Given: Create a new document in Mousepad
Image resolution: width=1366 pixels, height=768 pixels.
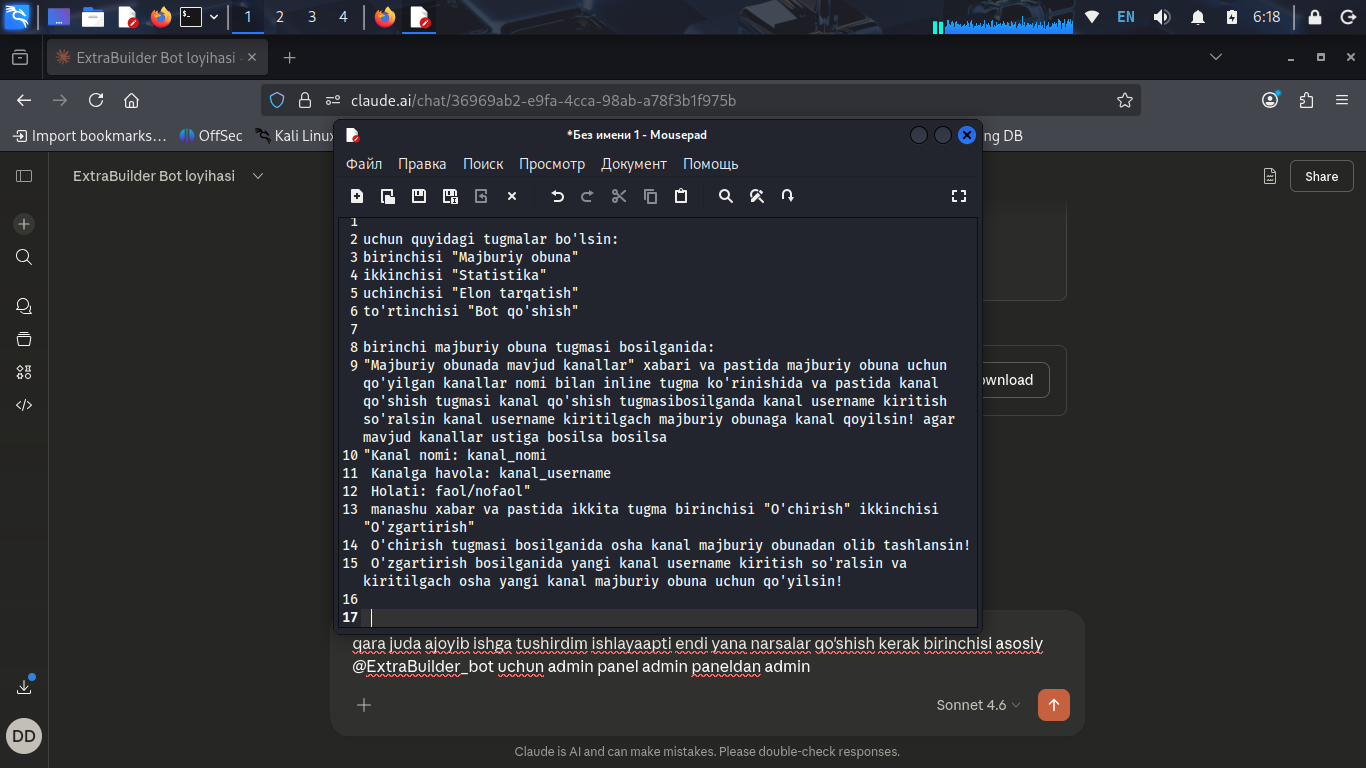Looking at the screenshot, I should click(x=357, y=196).
